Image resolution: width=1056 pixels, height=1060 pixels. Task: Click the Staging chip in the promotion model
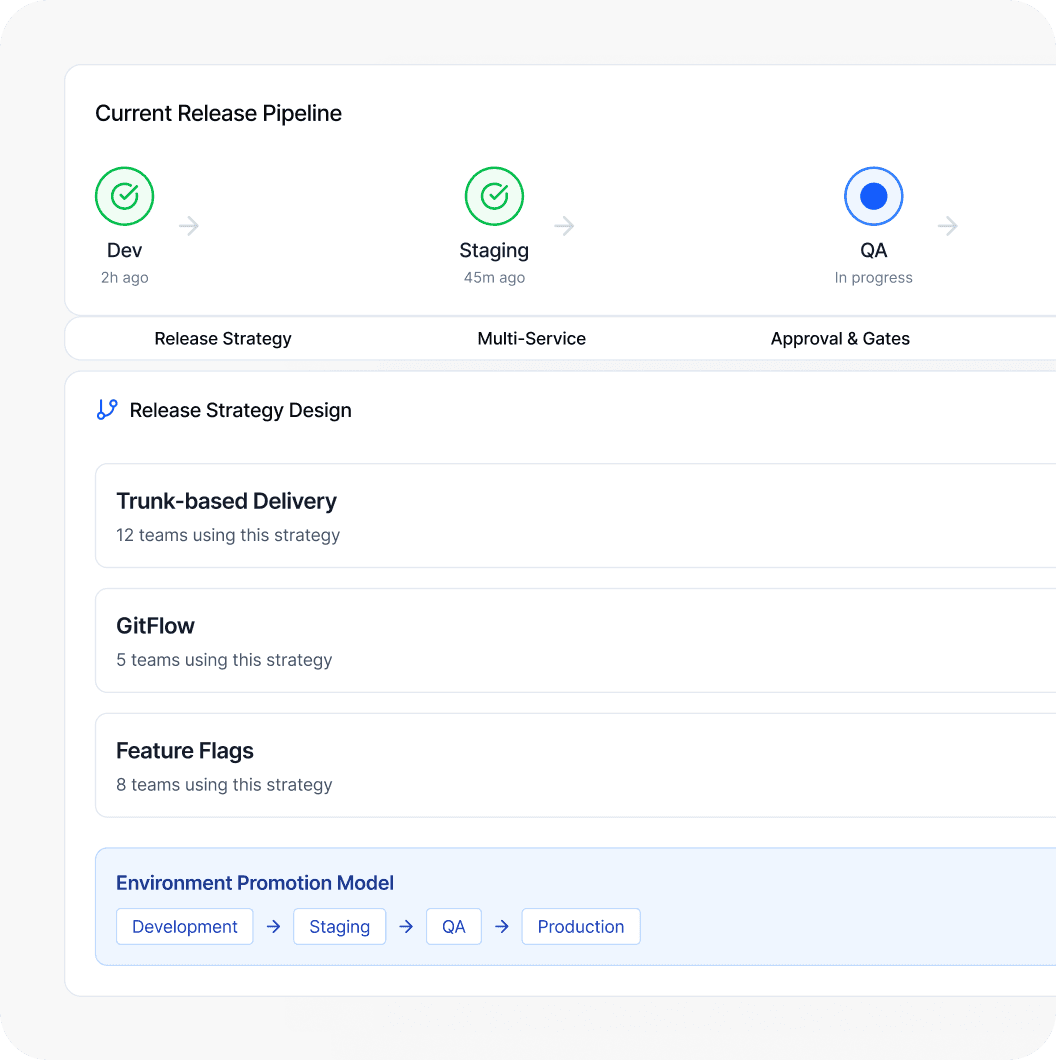tap(339, 926)
